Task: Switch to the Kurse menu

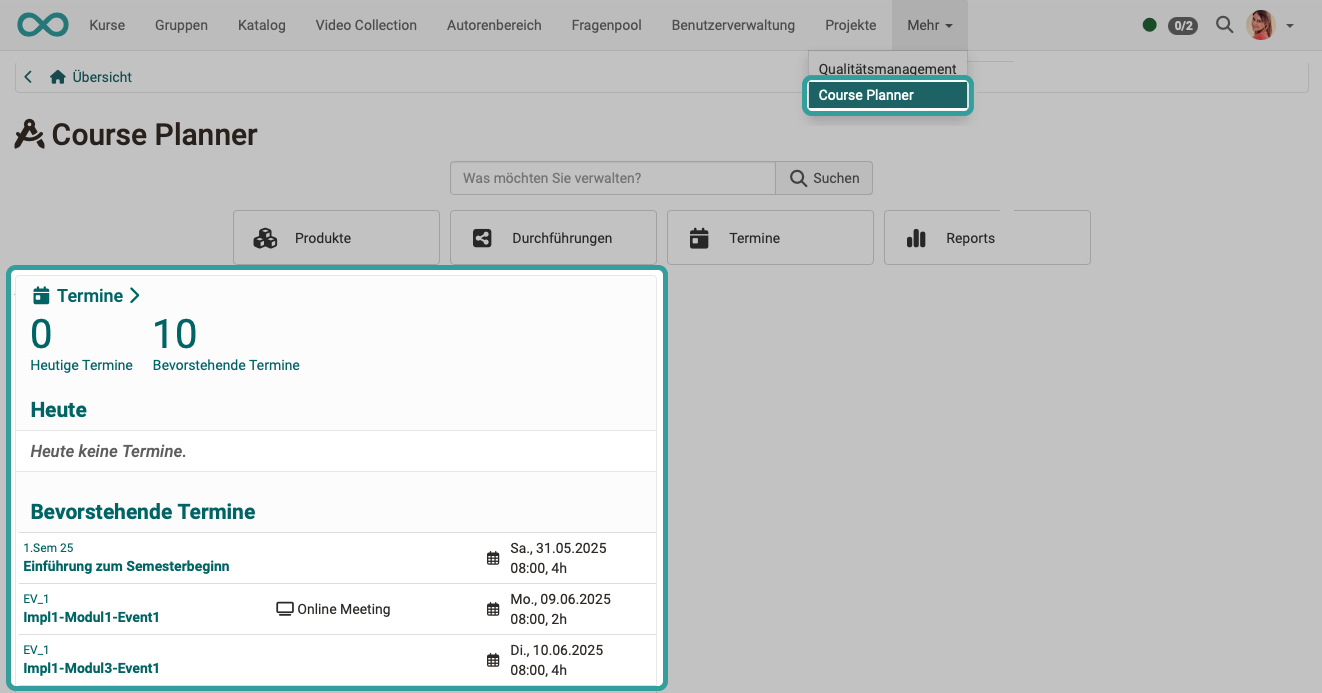Action: coord(107,25)
